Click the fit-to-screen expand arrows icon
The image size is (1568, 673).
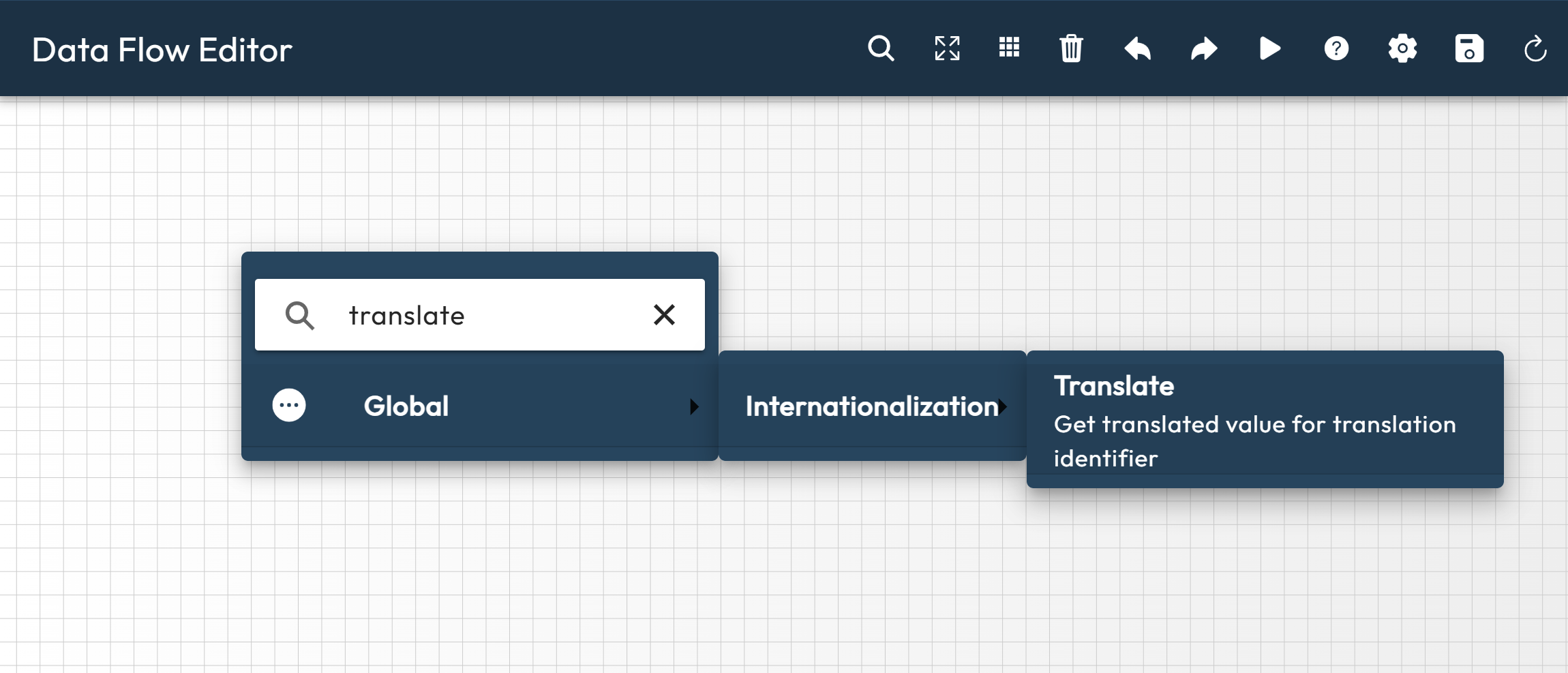947,49
